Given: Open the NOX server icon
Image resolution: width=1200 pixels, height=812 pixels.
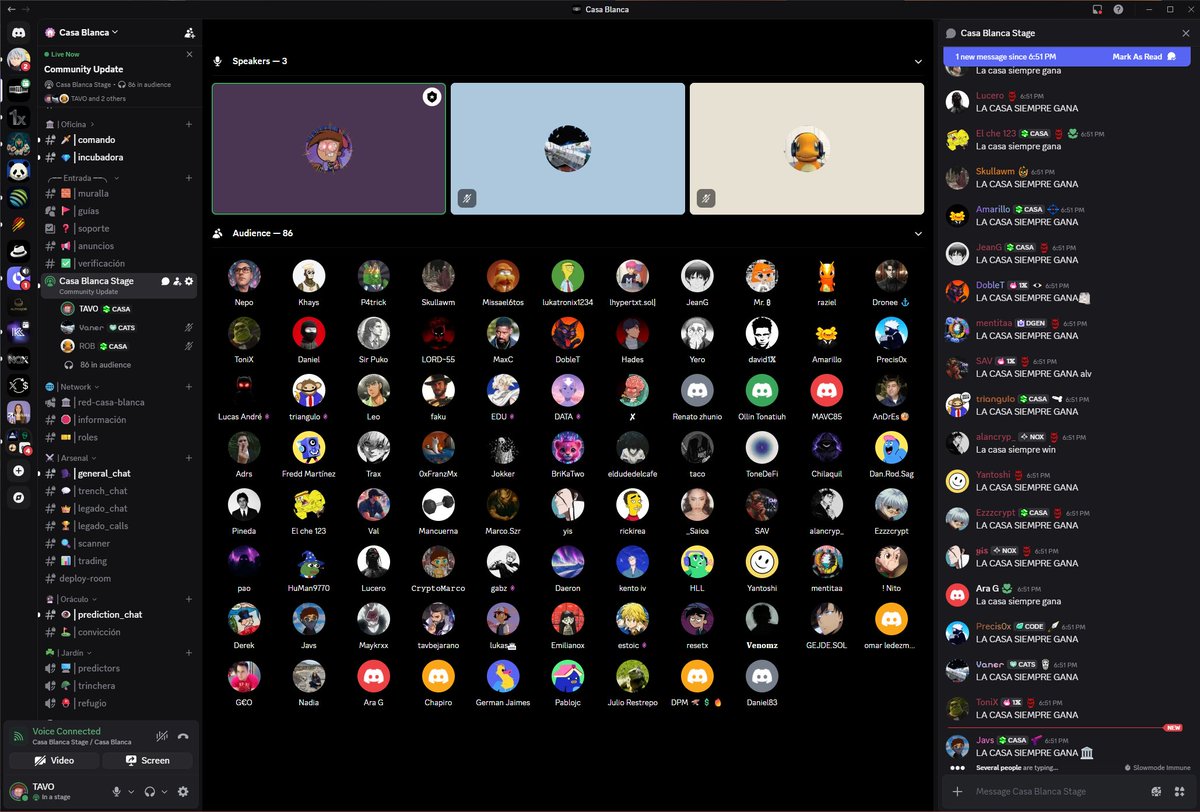Looking at the screenshot, I should (x=18, y=359).
